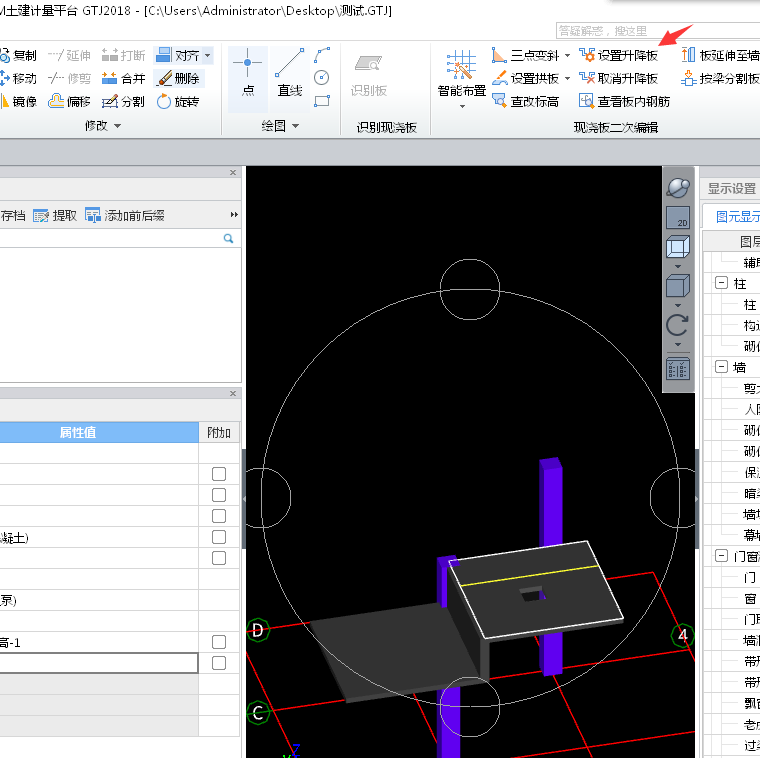This screenshot has width=760, height=758.
Task: Choose the 直线 line drawing tool
Action: coord(290,73)
